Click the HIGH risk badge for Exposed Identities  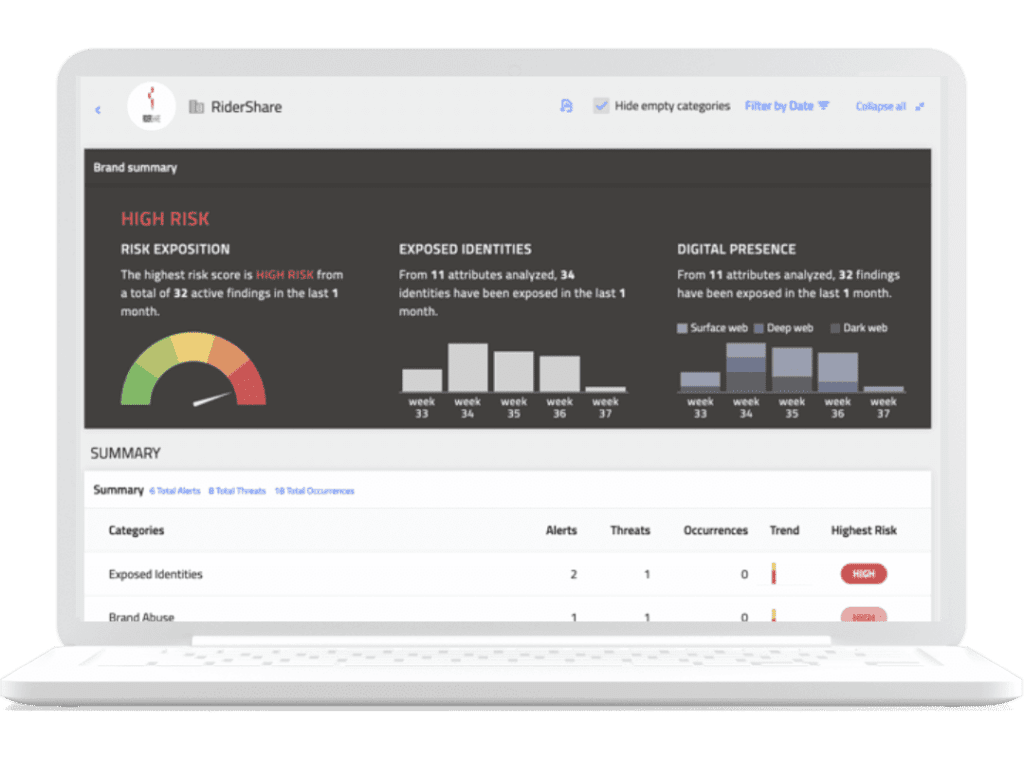coord(863,574)
